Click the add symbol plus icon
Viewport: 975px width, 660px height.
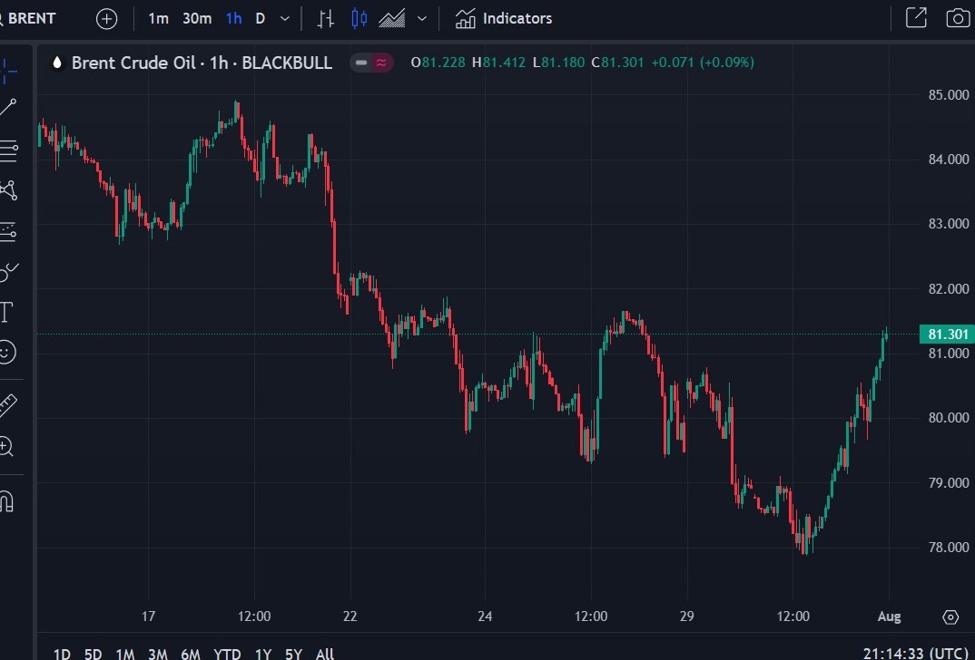(x=107, y=19)
